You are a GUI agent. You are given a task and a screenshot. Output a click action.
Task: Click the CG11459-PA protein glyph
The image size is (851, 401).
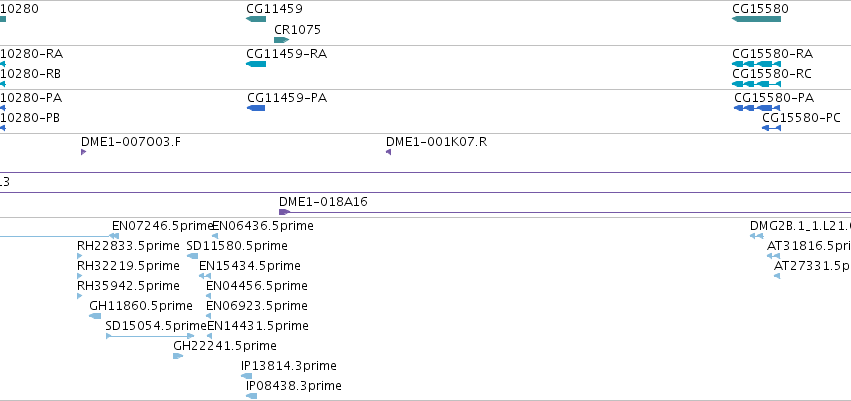click(256, 108)
